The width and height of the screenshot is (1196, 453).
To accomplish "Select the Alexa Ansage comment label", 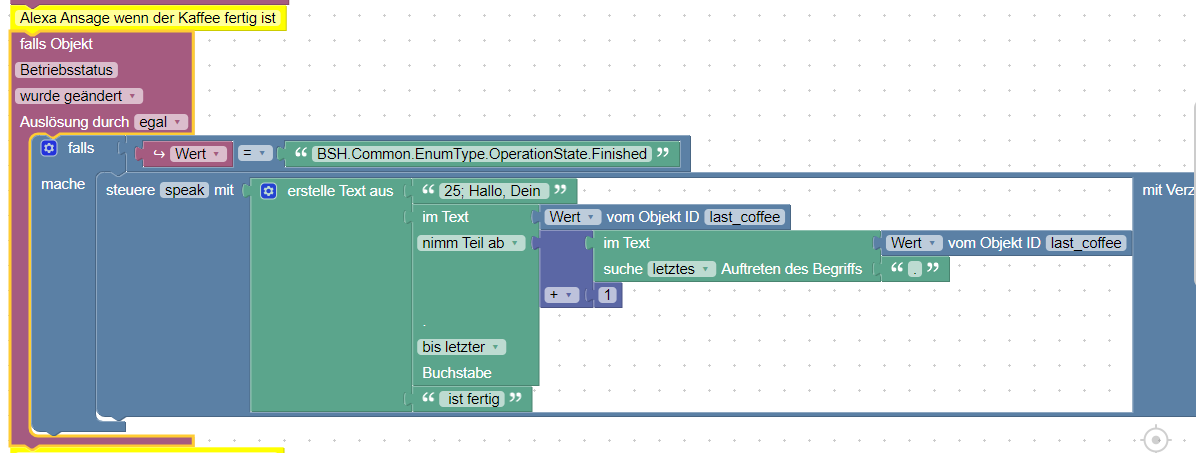I will (x=148, y=18).
